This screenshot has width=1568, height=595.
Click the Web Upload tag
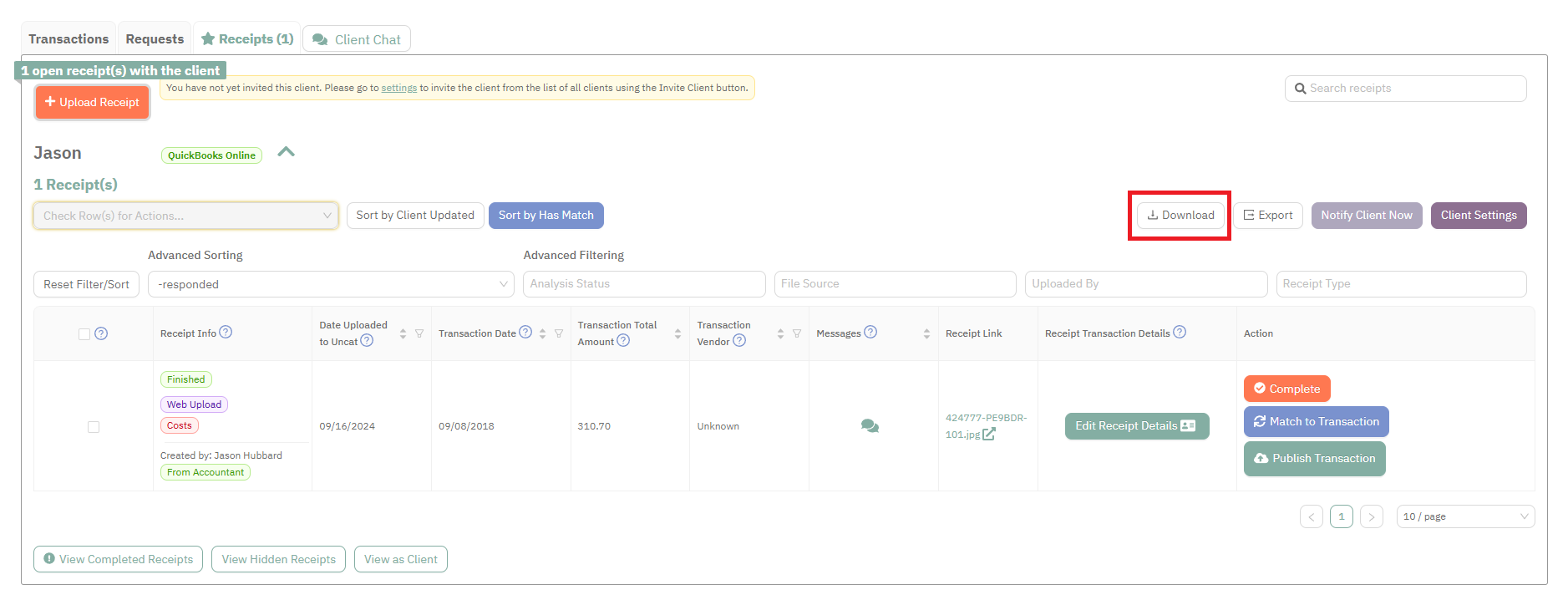[x=194, y=404]
